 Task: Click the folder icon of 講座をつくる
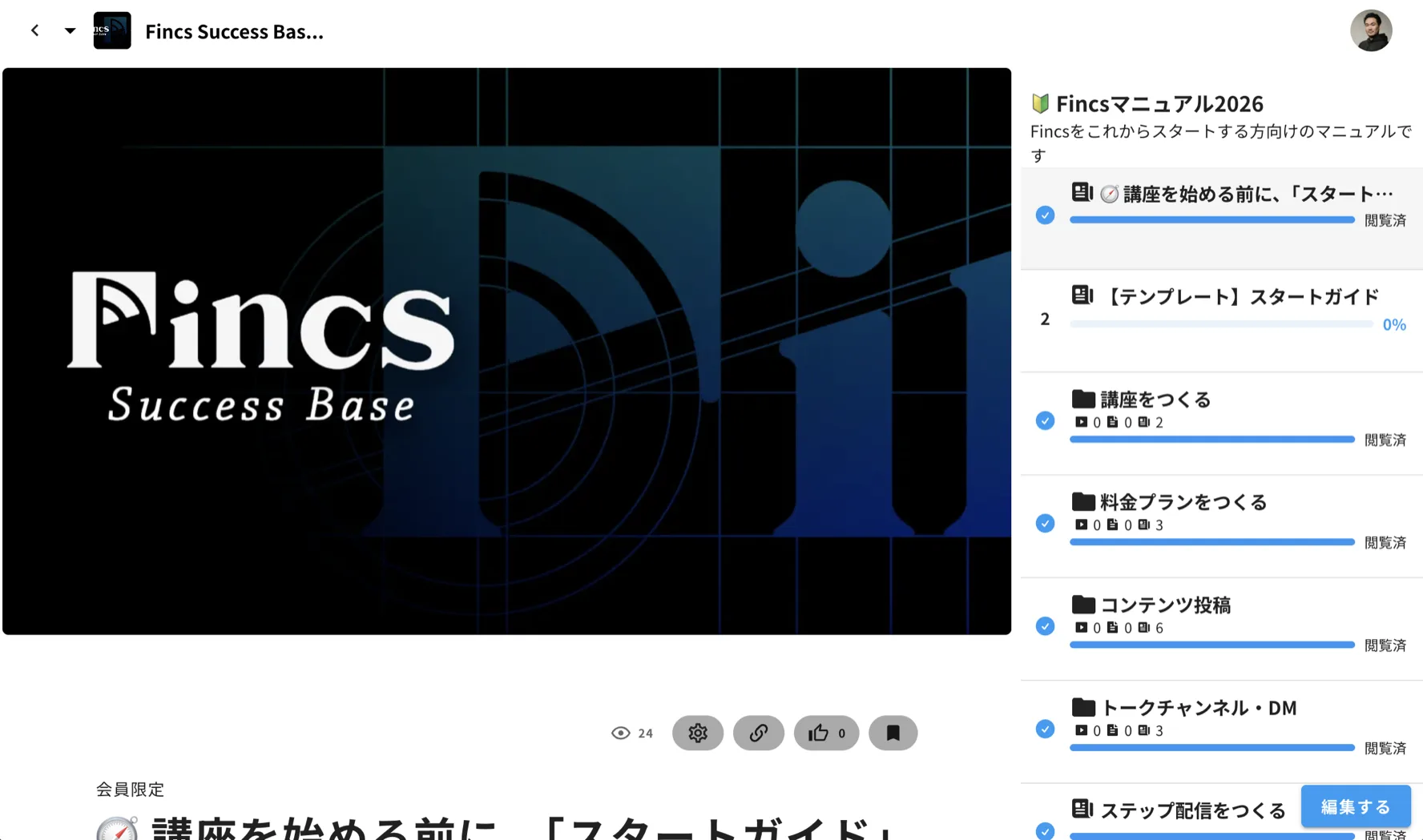pos(1083,398)
